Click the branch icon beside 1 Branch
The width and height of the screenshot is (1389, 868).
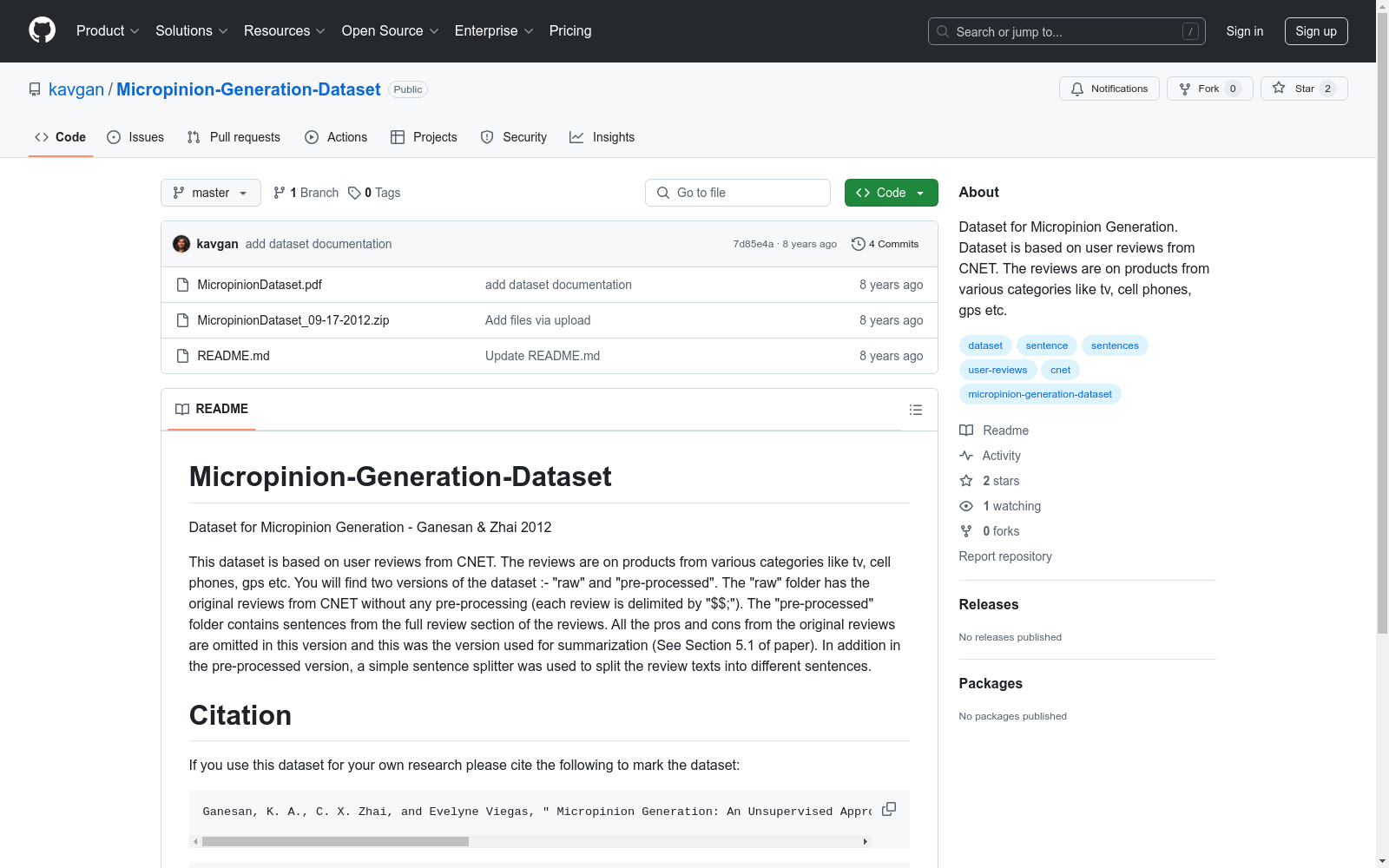pos(280,193)
